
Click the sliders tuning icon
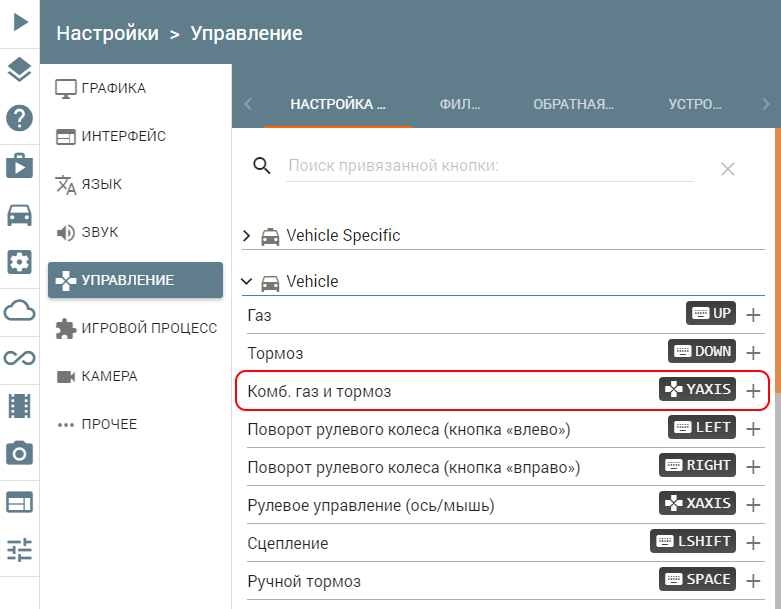tap(19, 549)
